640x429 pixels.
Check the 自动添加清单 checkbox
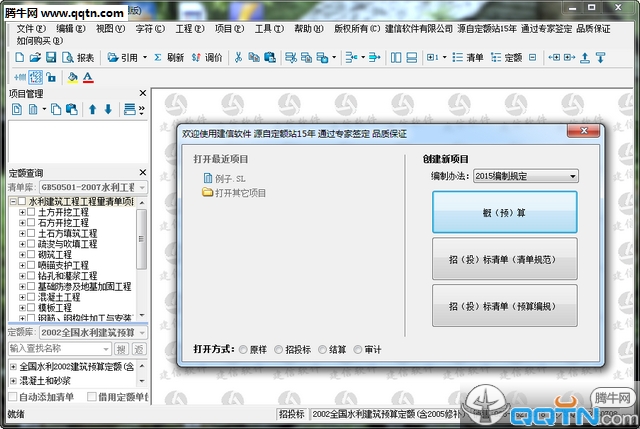coord(13,397)
